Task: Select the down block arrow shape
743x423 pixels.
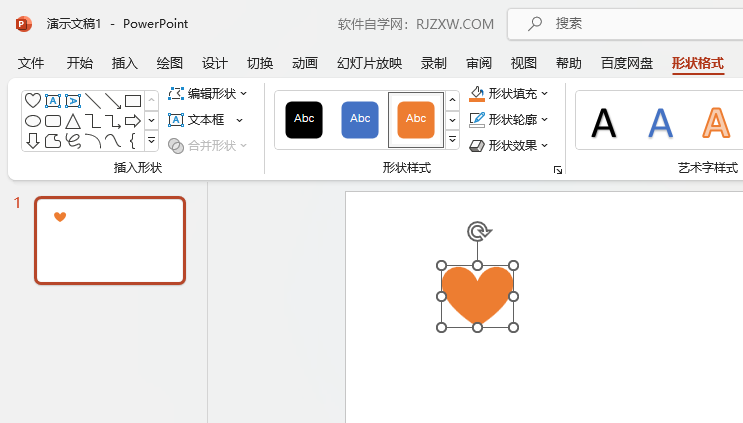Action: (x=33, y=141)
